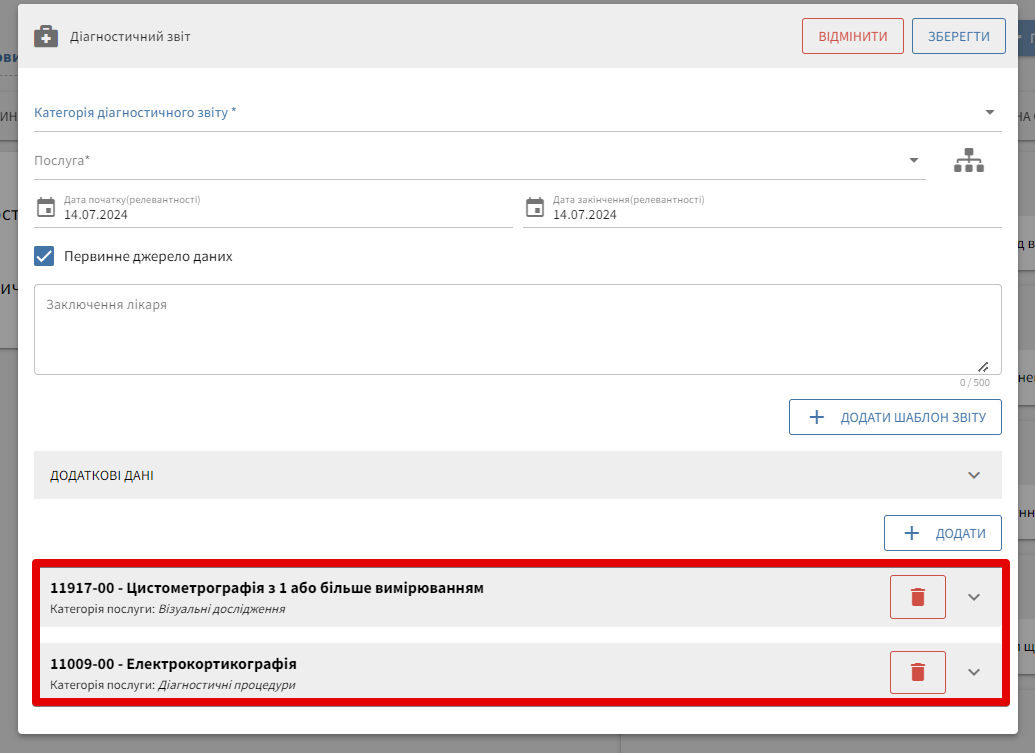Image resolution: width=1035 pixels, height=753 pixels.
Task: Click the end date calendar icon
Action: click(x=535, y=207)
